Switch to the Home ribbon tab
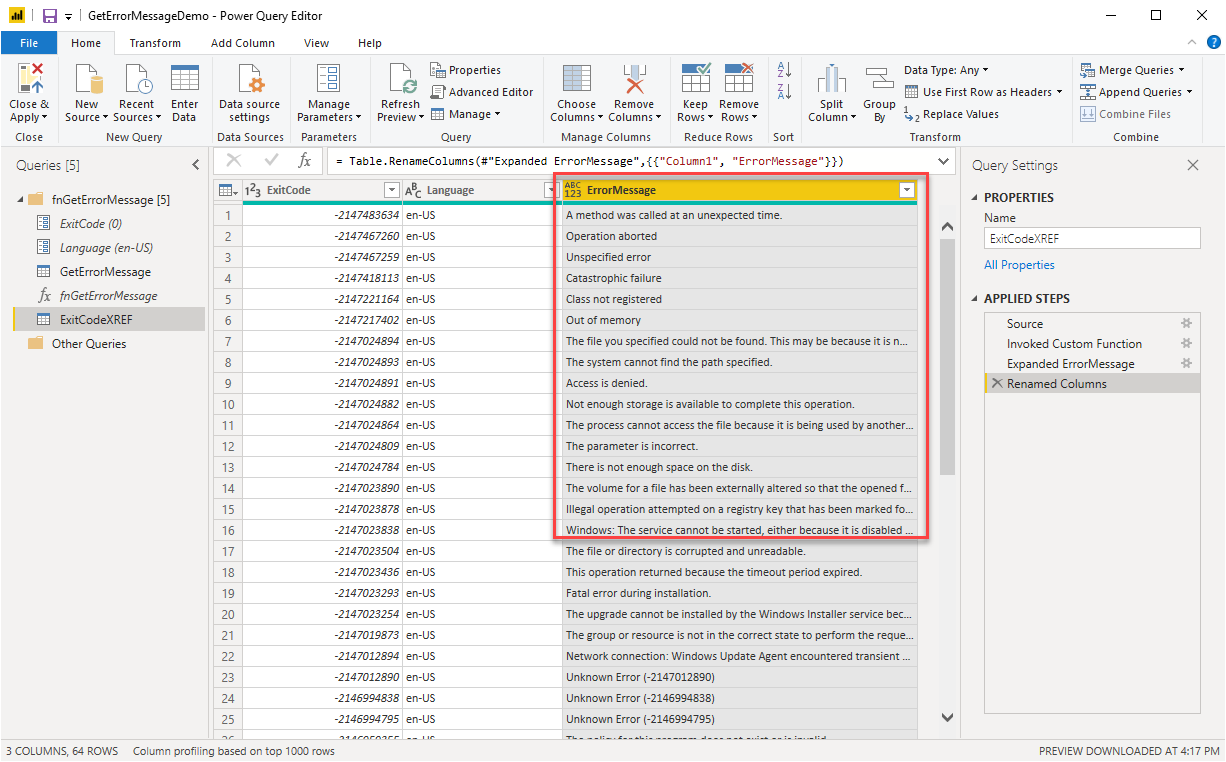1226x762 pixels. click(x=86, y=43)
